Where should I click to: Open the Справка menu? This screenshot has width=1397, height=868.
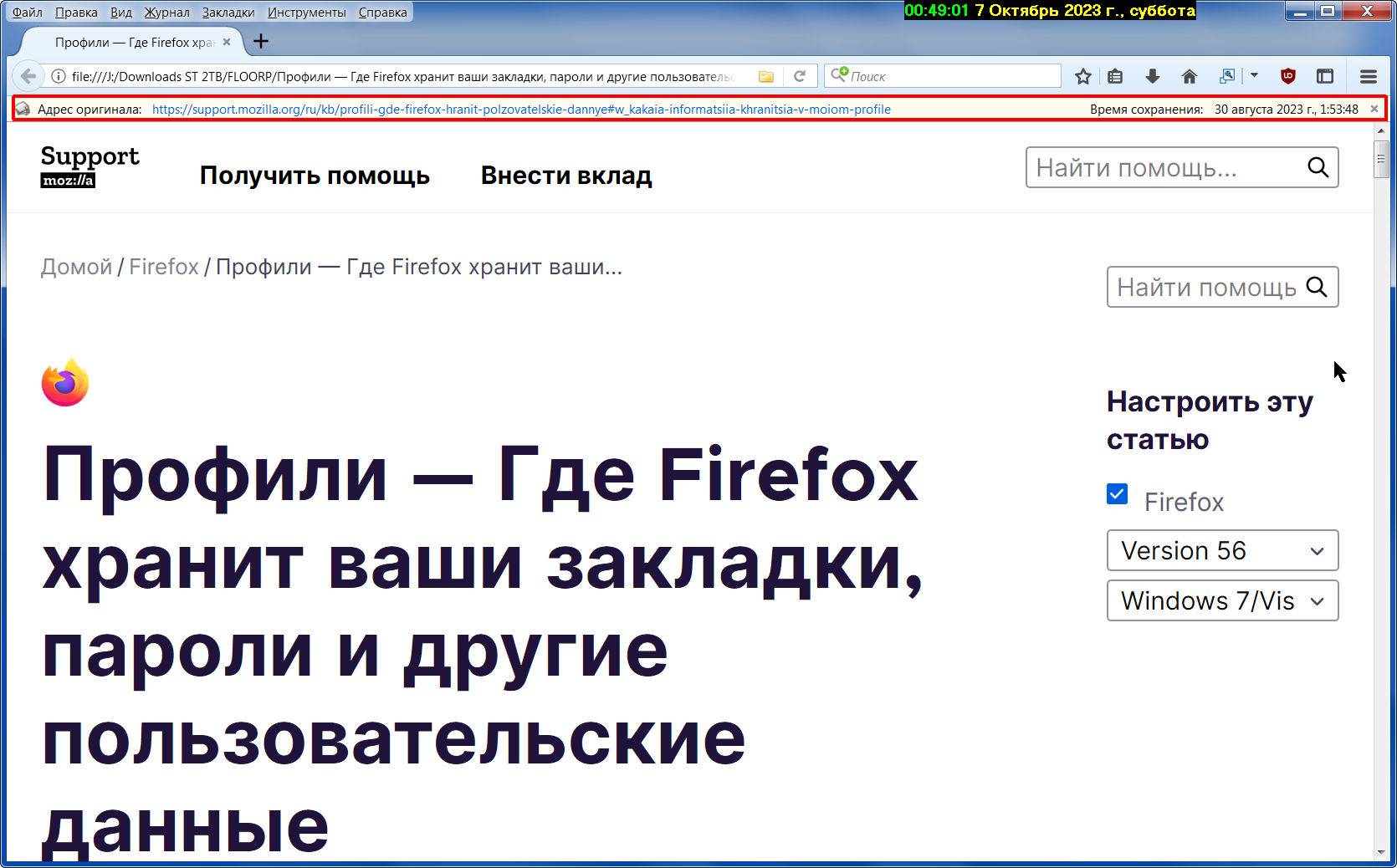[x=382, y=12]
